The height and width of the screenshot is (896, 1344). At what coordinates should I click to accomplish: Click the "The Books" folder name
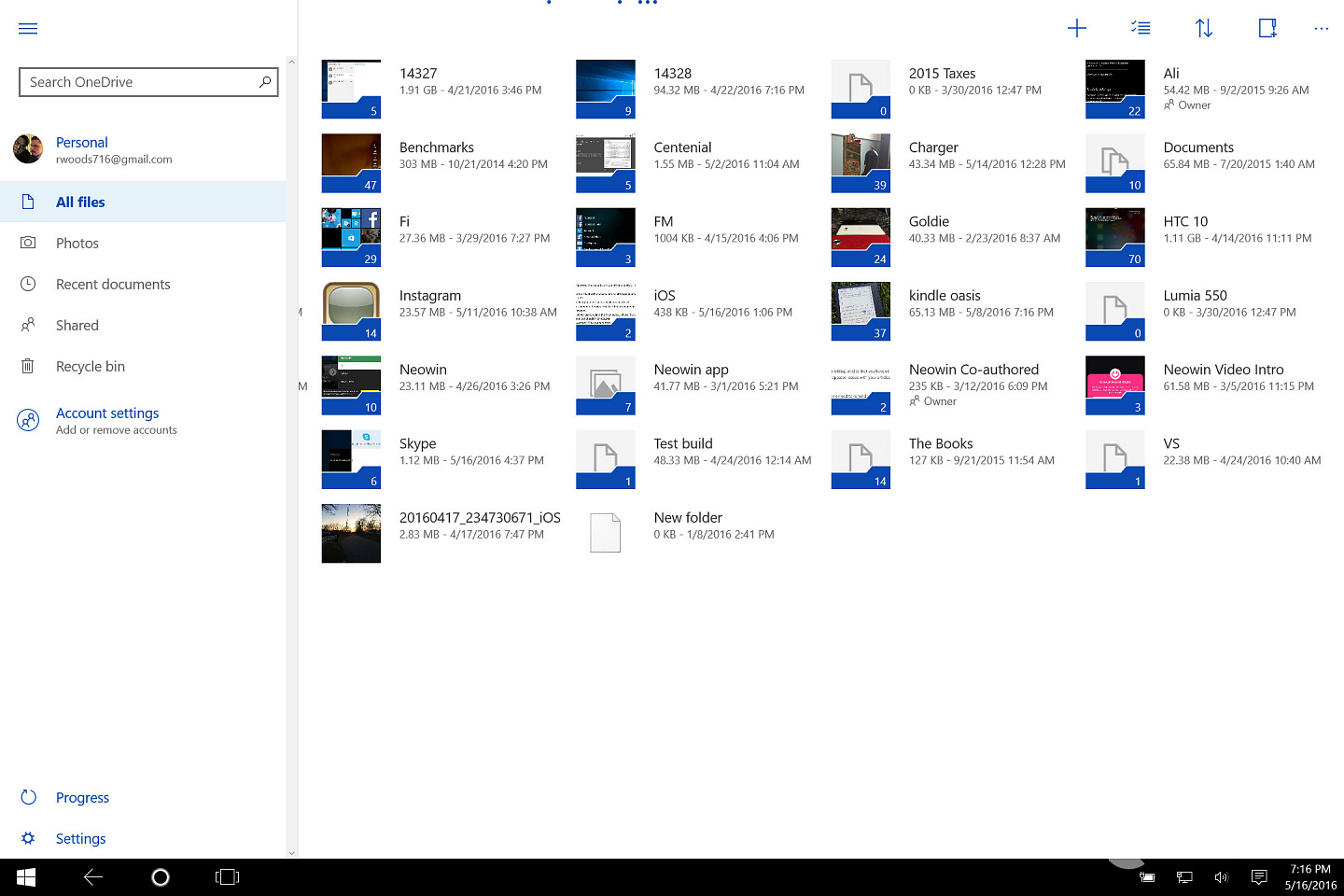click(941, 443)
